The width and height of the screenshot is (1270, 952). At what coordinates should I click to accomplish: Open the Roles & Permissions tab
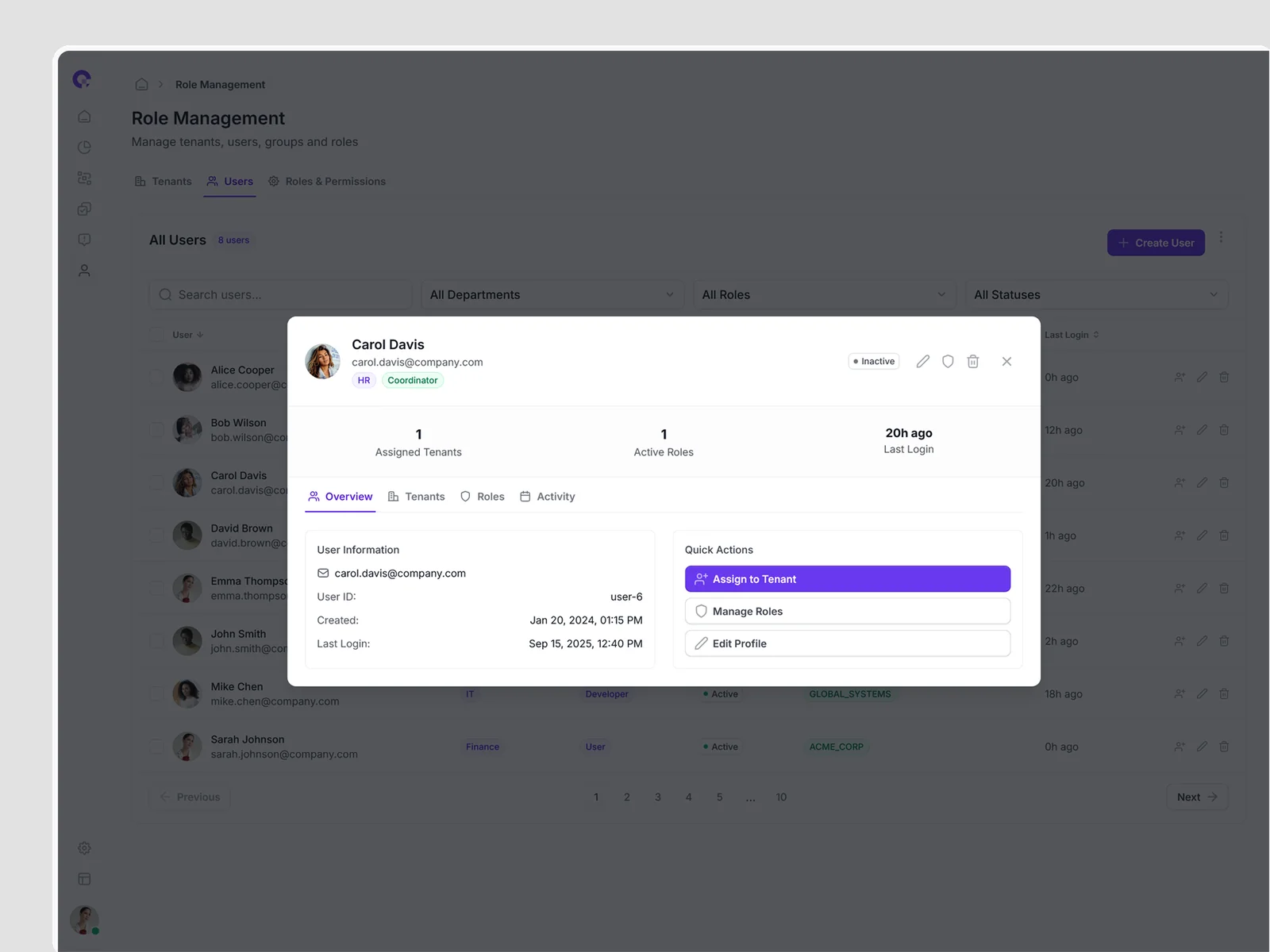click(327, 182)
